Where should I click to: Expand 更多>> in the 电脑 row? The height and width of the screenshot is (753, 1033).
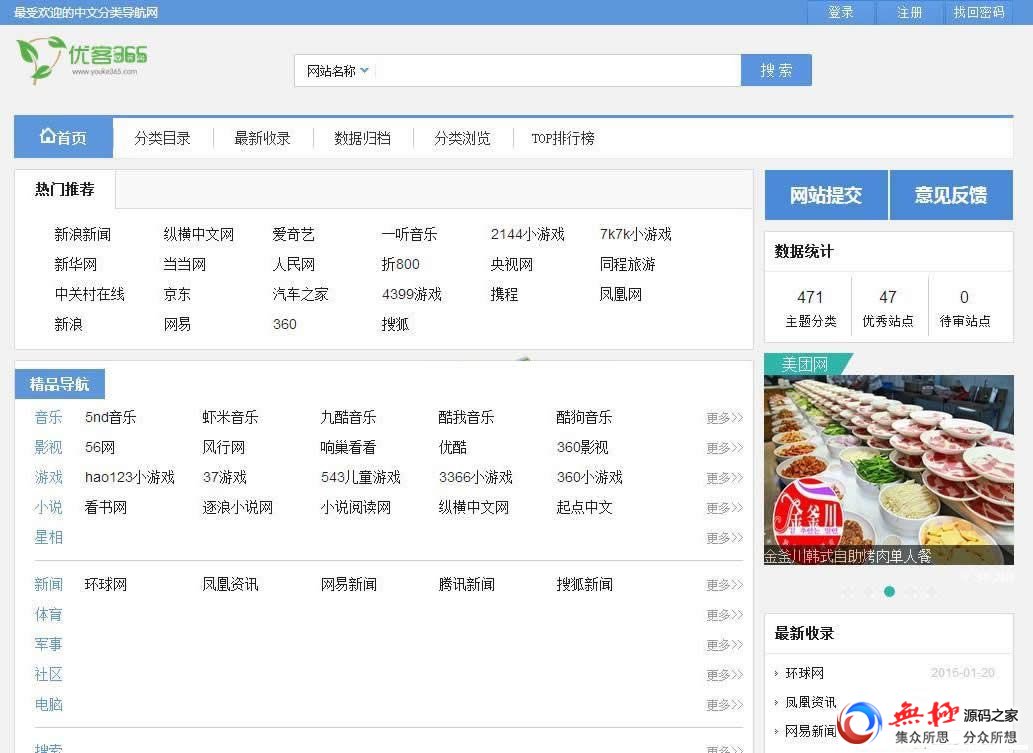(x=724, y=705)
